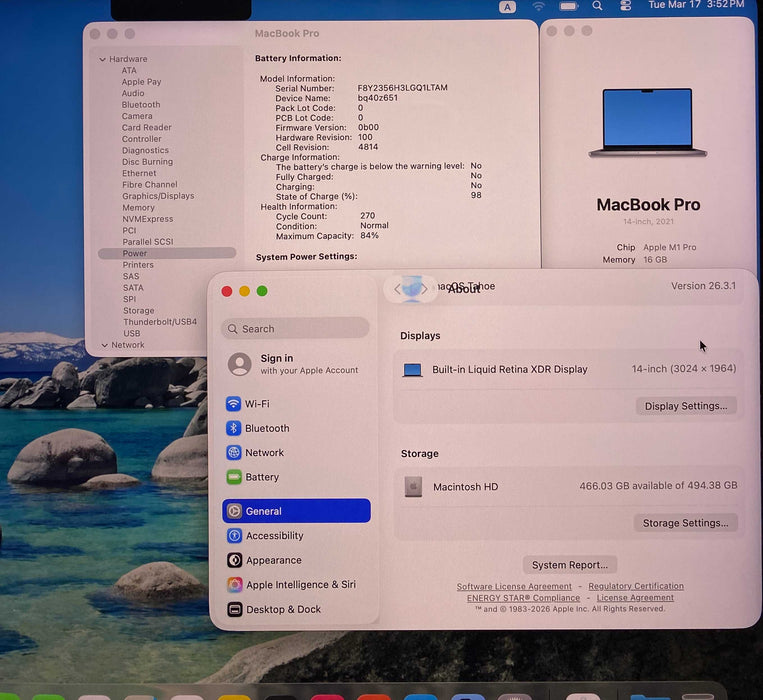Click 466.03 GB available of 494.38 GB
763x700 pixels.
658,485
